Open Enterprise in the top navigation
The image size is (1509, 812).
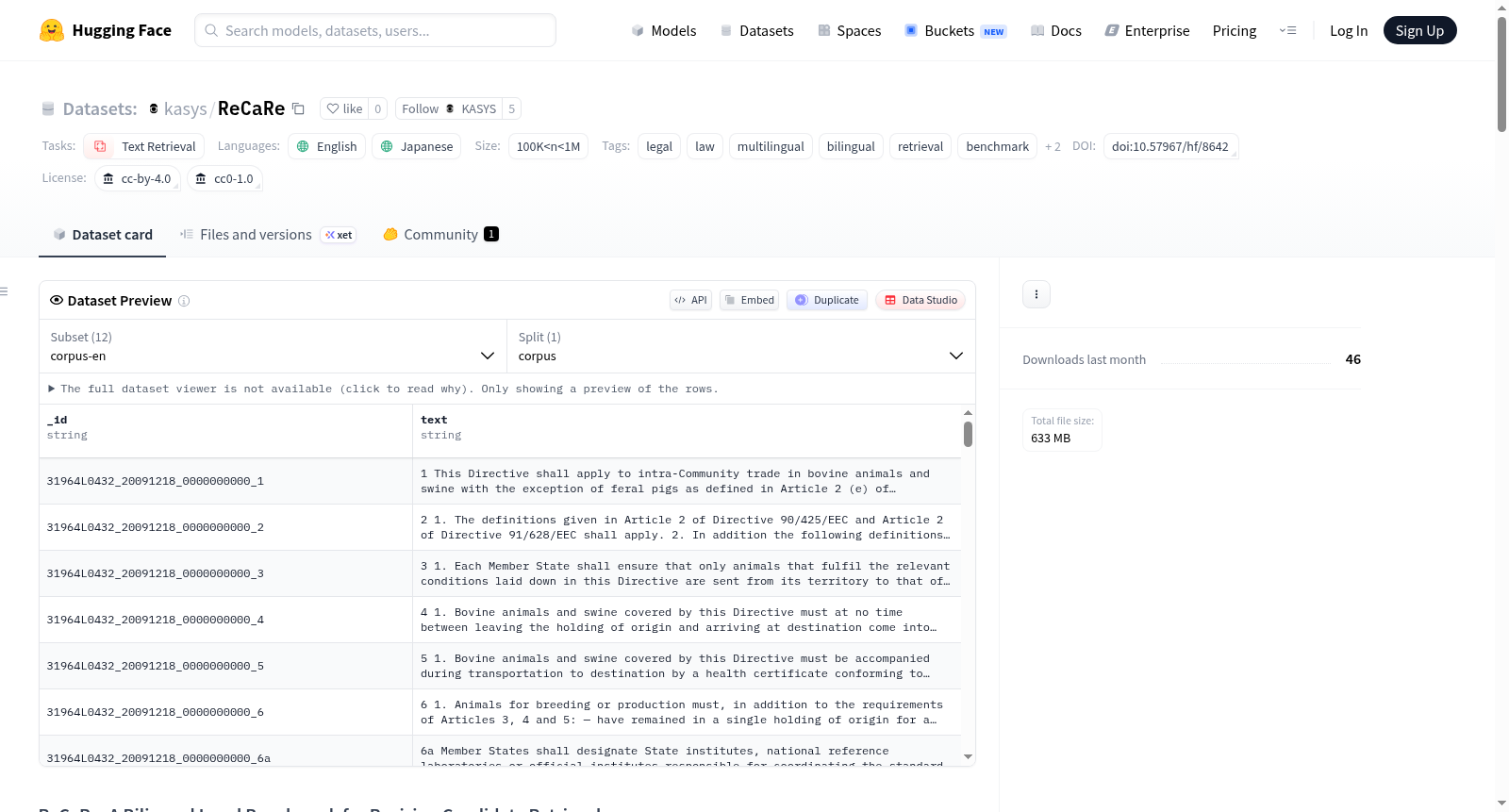(1147, 30)
